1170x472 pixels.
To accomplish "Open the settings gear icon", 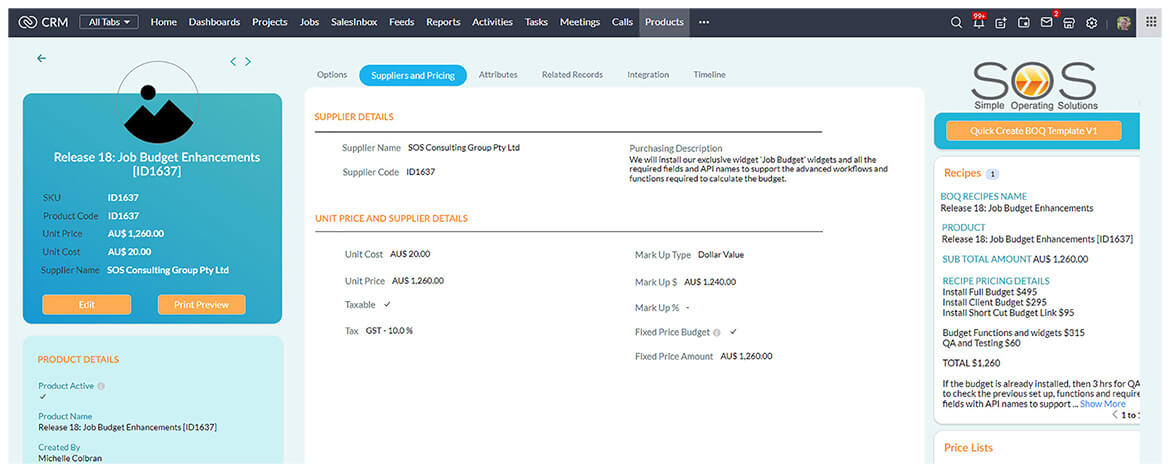I will (1091, 22).
